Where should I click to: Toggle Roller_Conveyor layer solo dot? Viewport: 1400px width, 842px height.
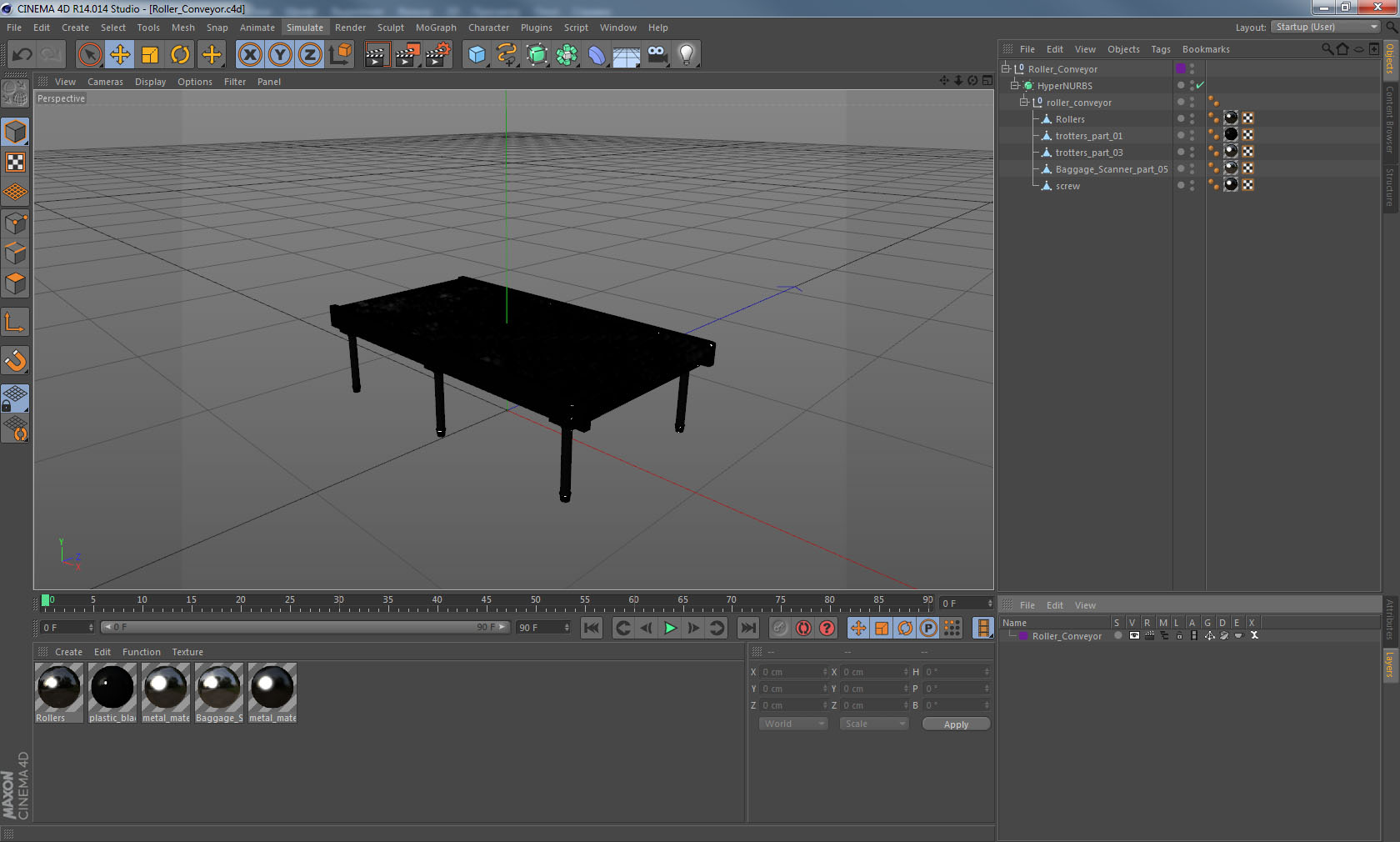(1117, 635)
